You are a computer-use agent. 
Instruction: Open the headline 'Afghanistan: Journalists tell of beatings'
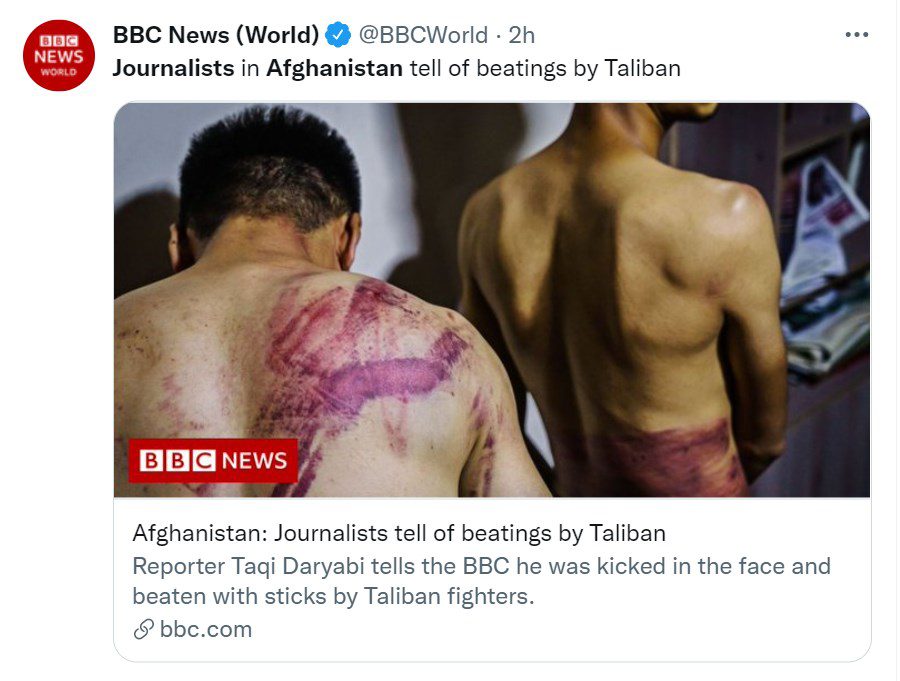click(399, 533)
